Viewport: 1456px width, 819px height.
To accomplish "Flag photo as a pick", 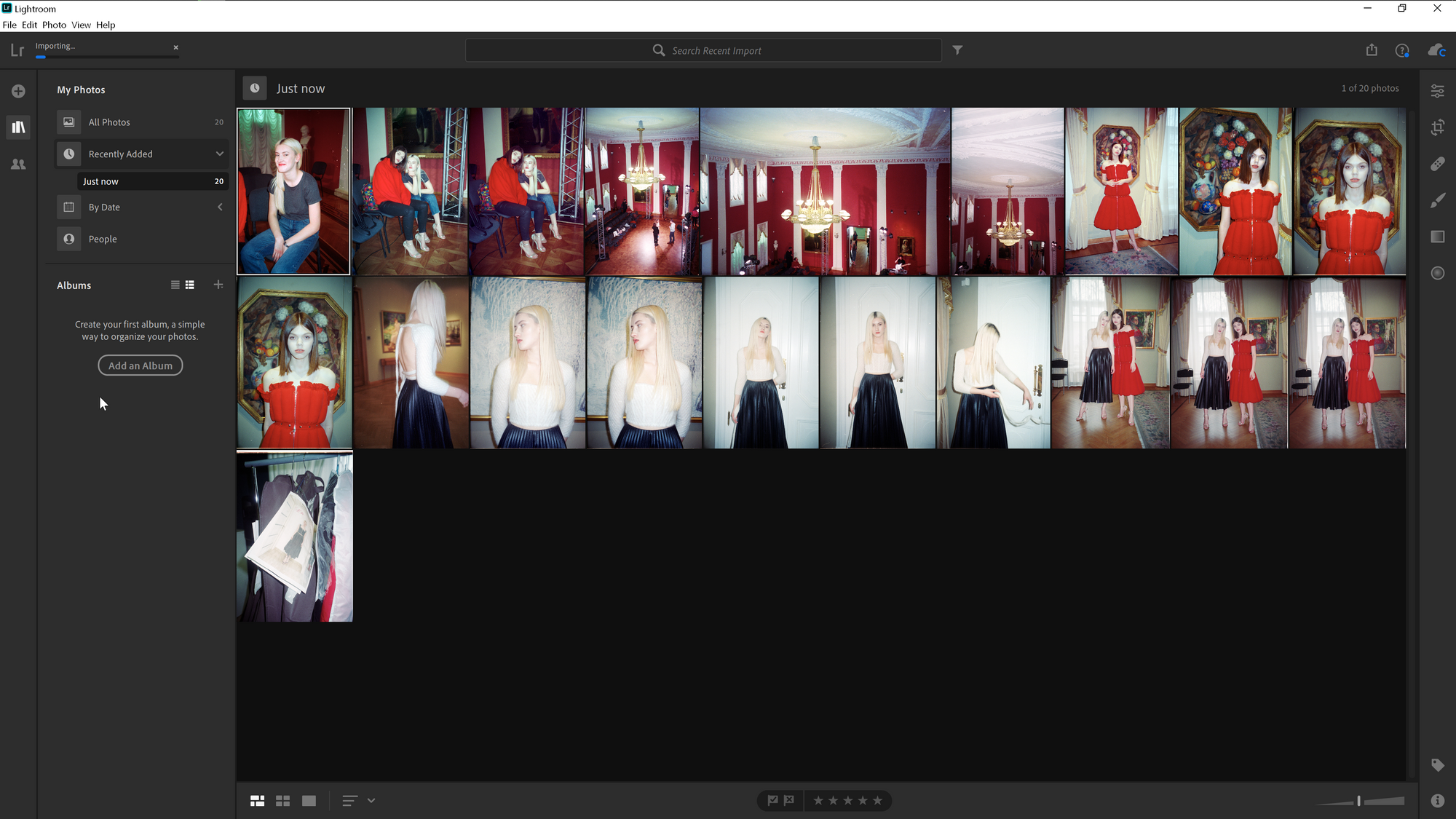I will pyautogui.click(x=772, y=801).
